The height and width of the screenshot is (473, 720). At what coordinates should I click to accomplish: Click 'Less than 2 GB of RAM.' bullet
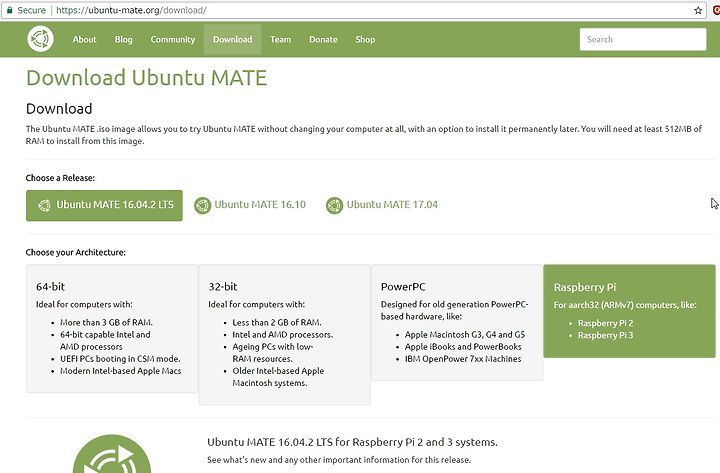tap(277, 322)
